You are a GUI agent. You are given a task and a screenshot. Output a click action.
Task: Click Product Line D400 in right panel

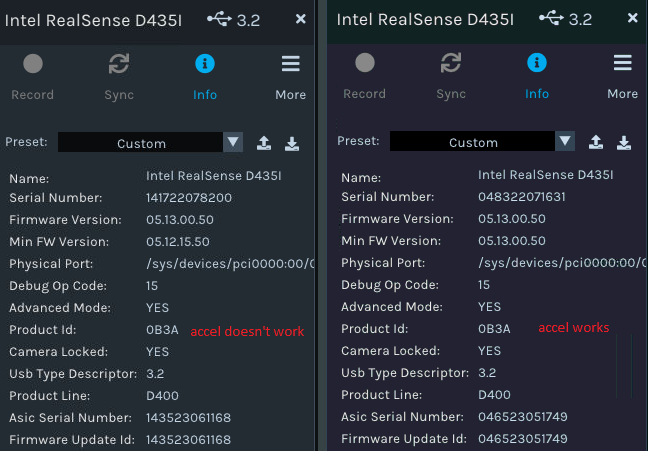tap(494, 395)
